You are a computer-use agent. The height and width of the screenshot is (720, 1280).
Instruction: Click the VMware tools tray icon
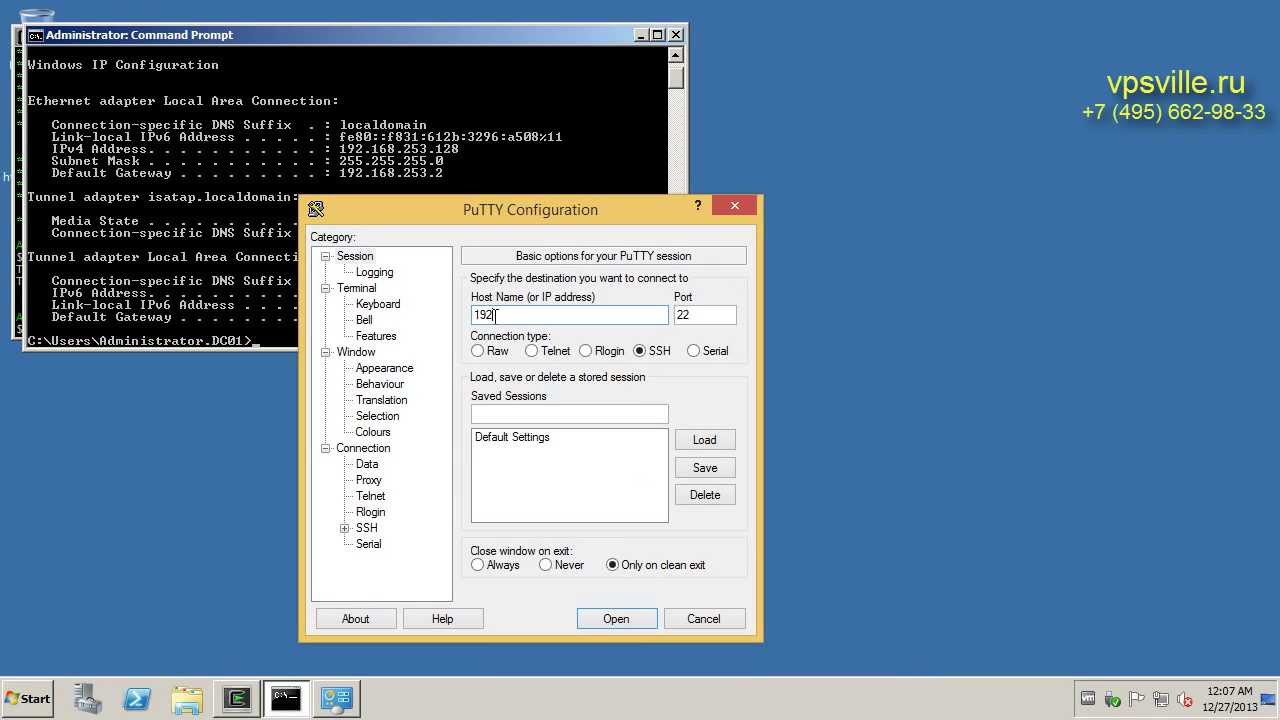coord(1088,699)
